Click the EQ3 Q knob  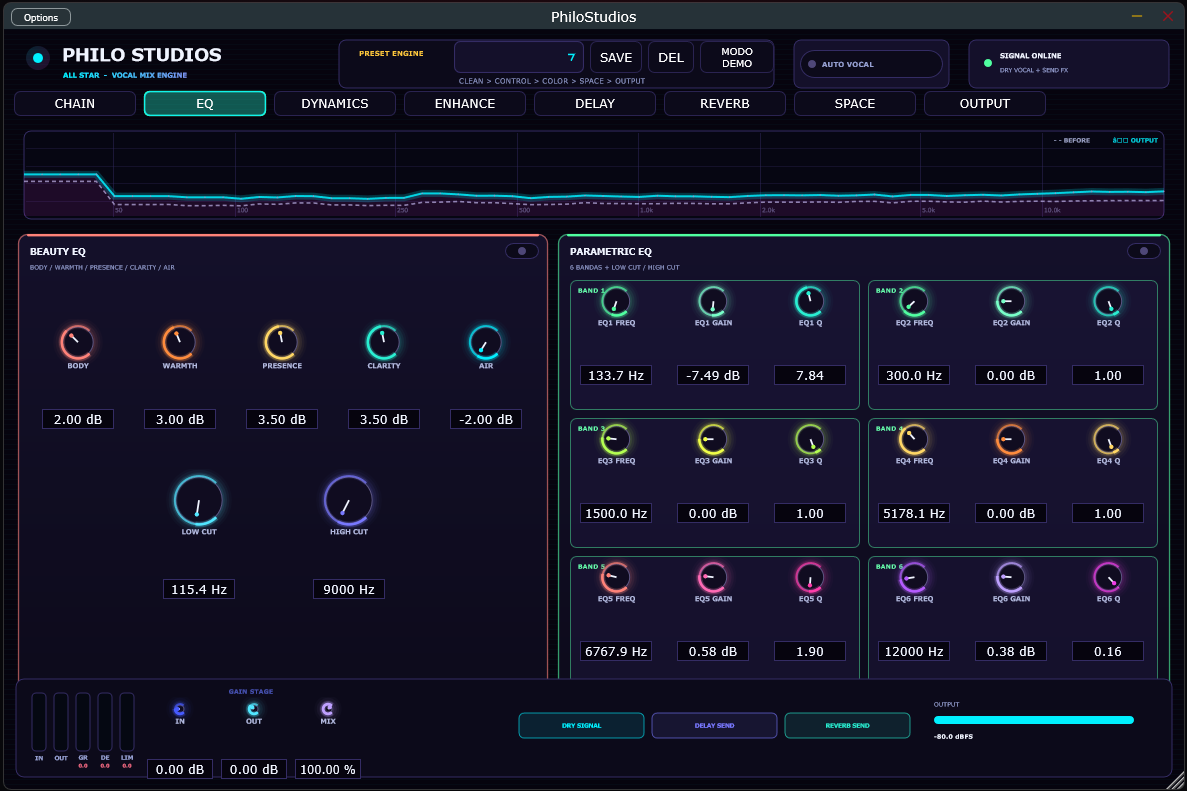[809, 439]
